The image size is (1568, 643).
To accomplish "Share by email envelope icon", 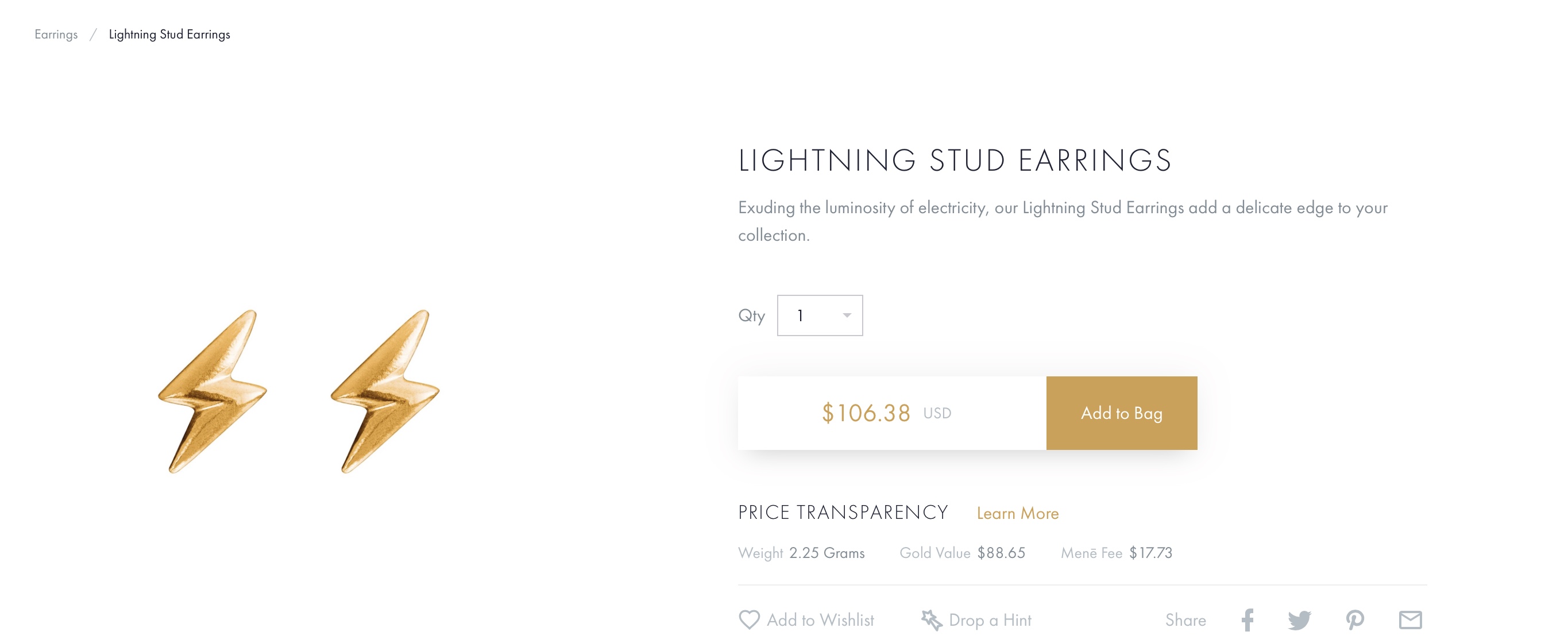I will (x=1409, y=620).
